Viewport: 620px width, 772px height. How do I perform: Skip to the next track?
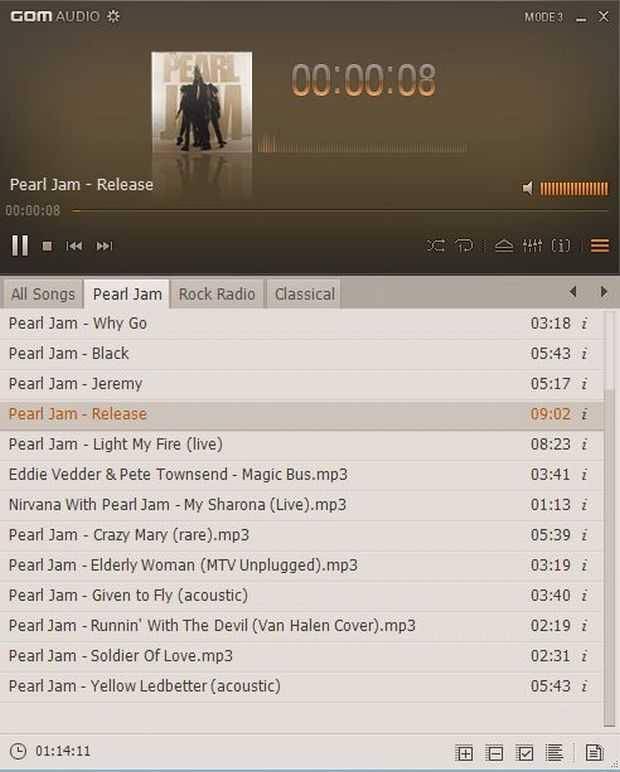(x=104, y=246)
